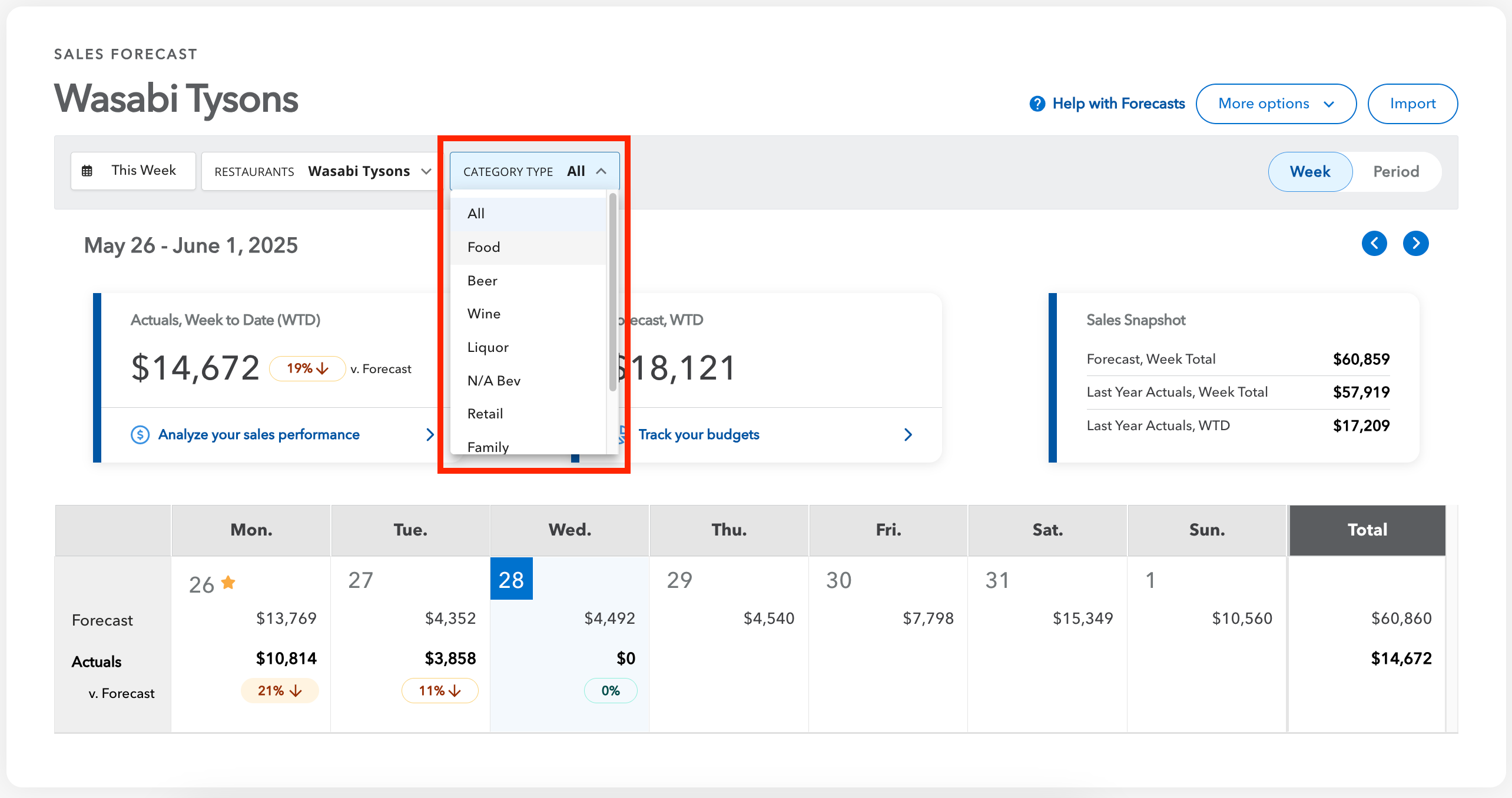Open Track your budgets link
The height and width of the screenshot is (798, 1512).
tap(699, 435)
